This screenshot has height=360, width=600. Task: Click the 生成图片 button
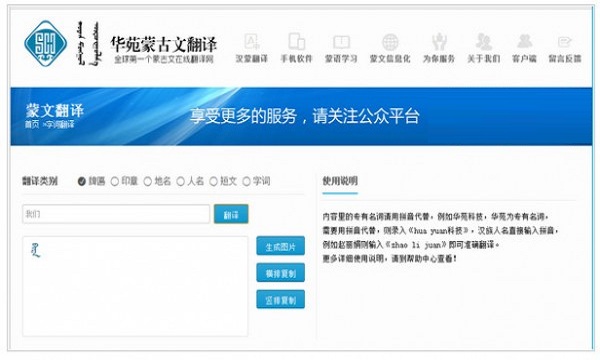(x=280, y=246)
